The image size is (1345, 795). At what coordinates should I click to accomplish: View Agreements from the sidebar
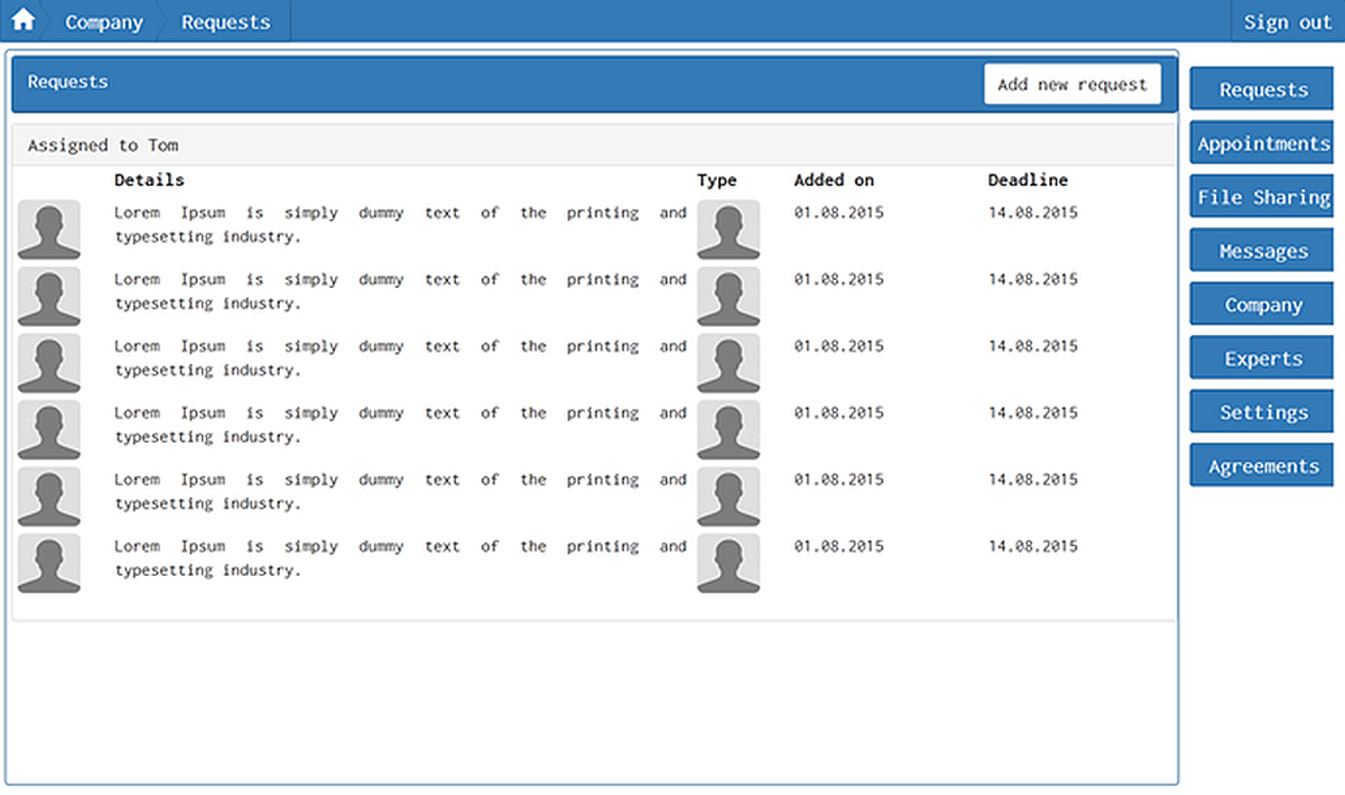pos(1262,467)
